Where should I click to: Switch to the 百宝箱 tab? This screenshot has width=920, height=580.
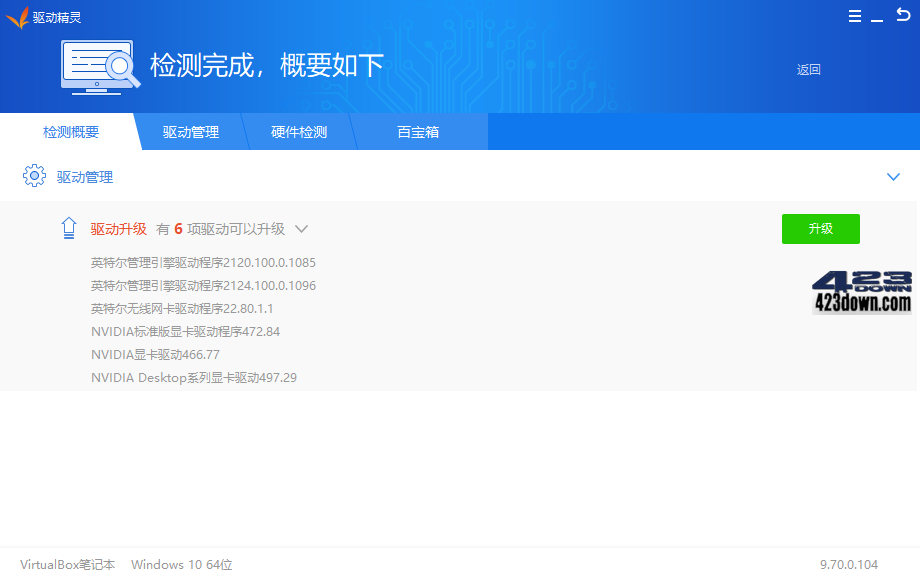pyautogui.click(x=419, y=131)
